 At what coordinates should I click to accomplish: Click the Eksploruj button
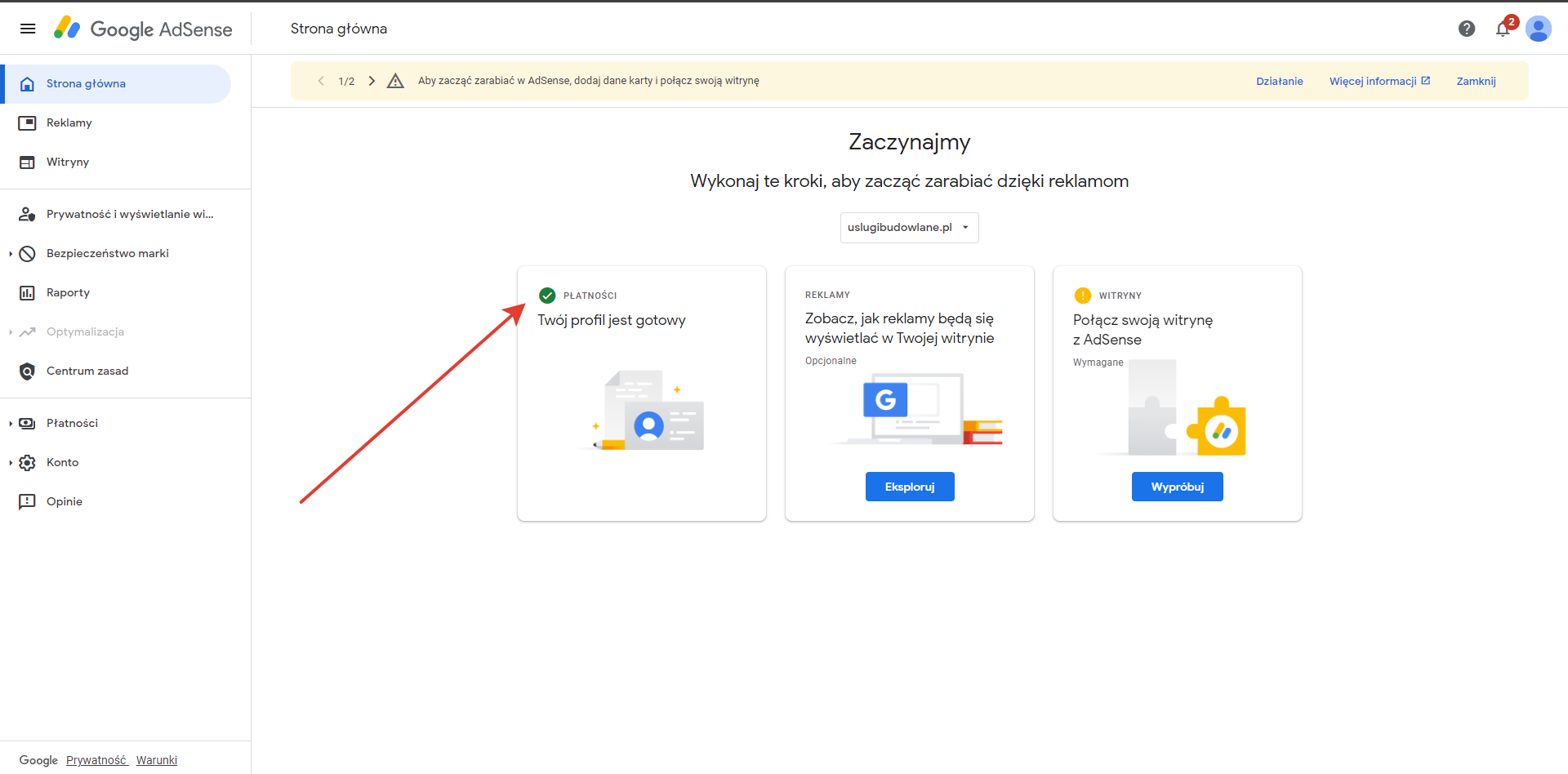tap(910, 487)
